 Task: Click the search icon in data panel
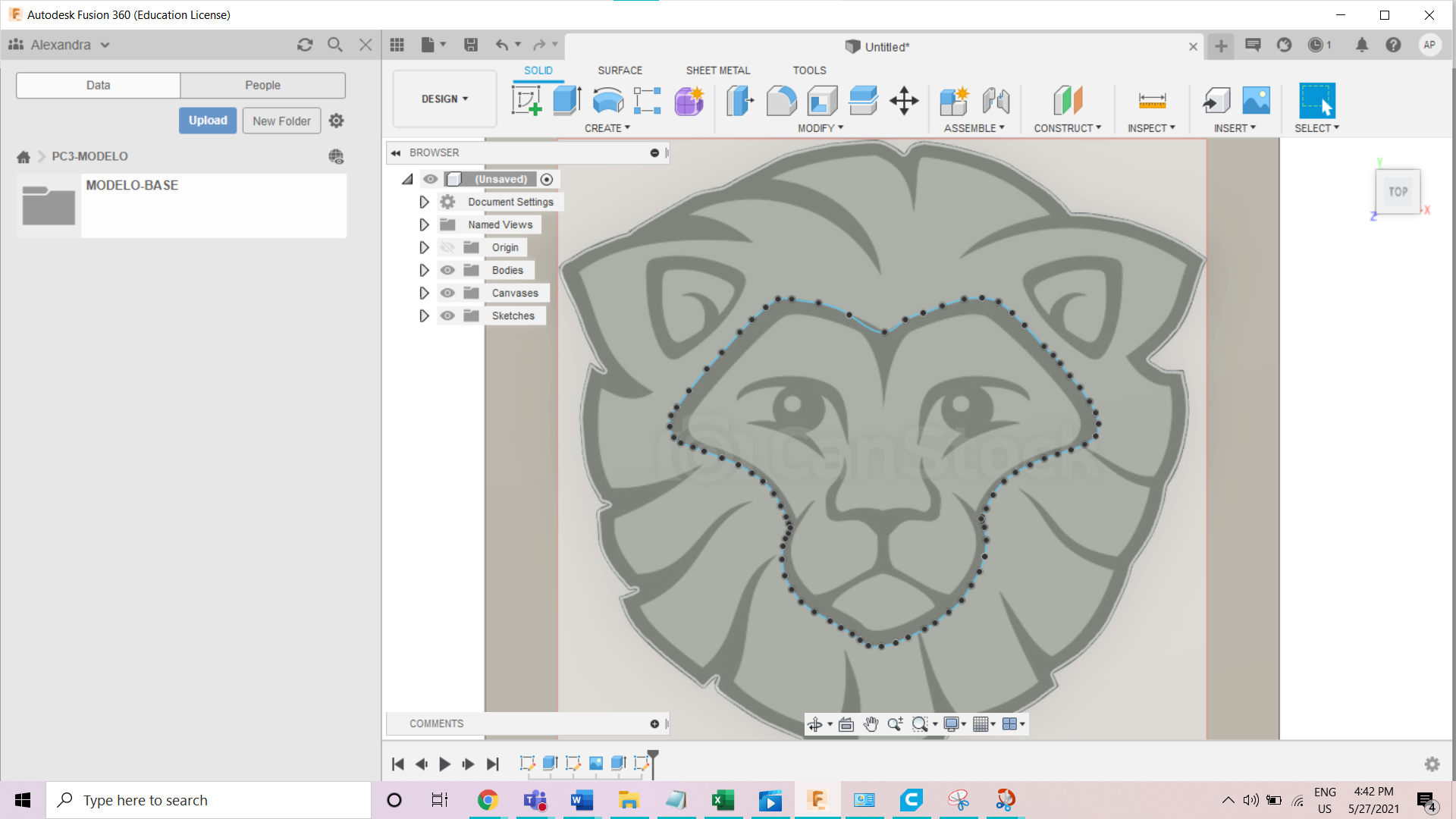click(x=334, y=45)
